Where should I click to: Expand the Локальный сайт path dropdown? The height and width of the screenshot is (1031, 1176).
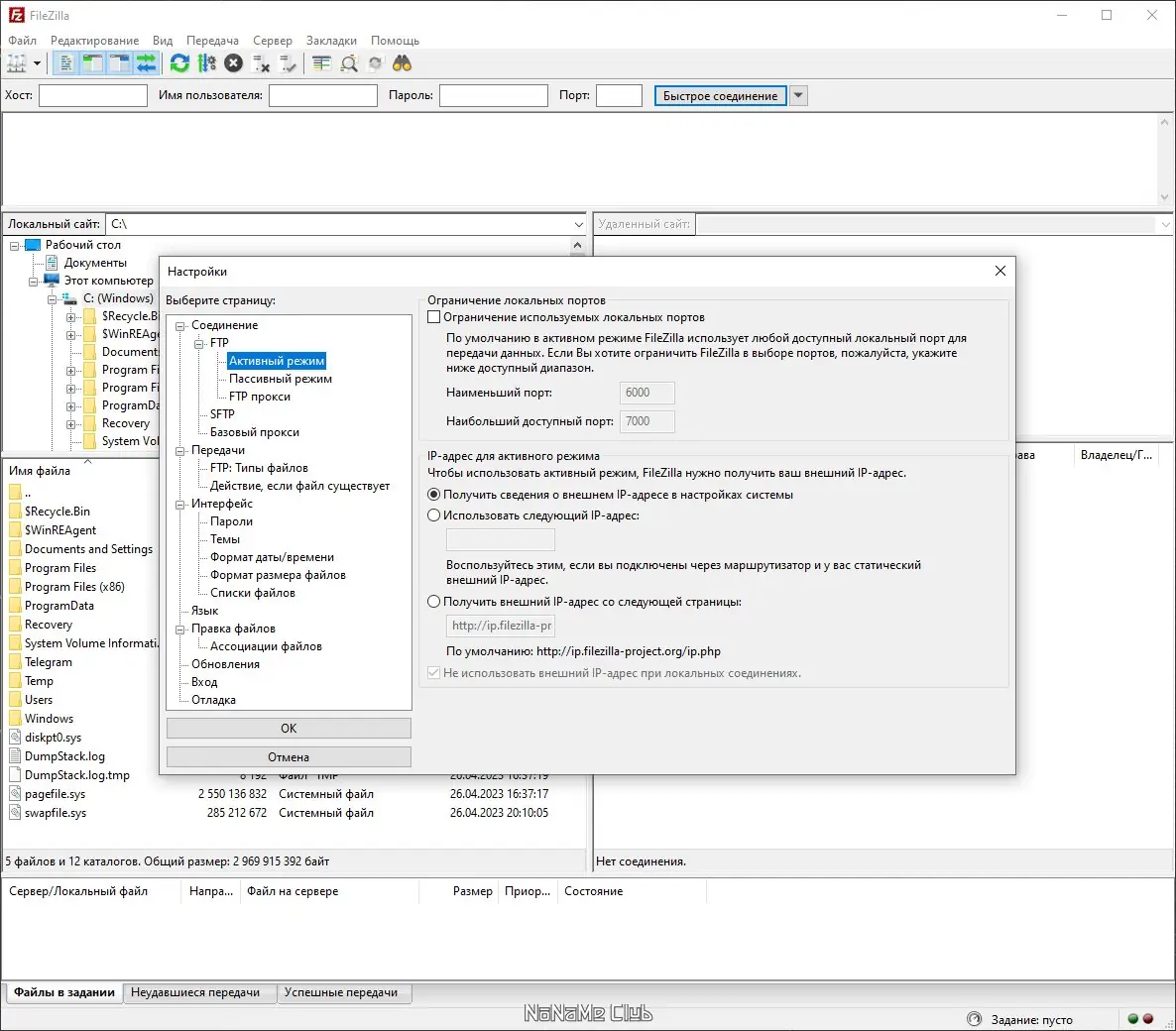[x=579, y=225]
